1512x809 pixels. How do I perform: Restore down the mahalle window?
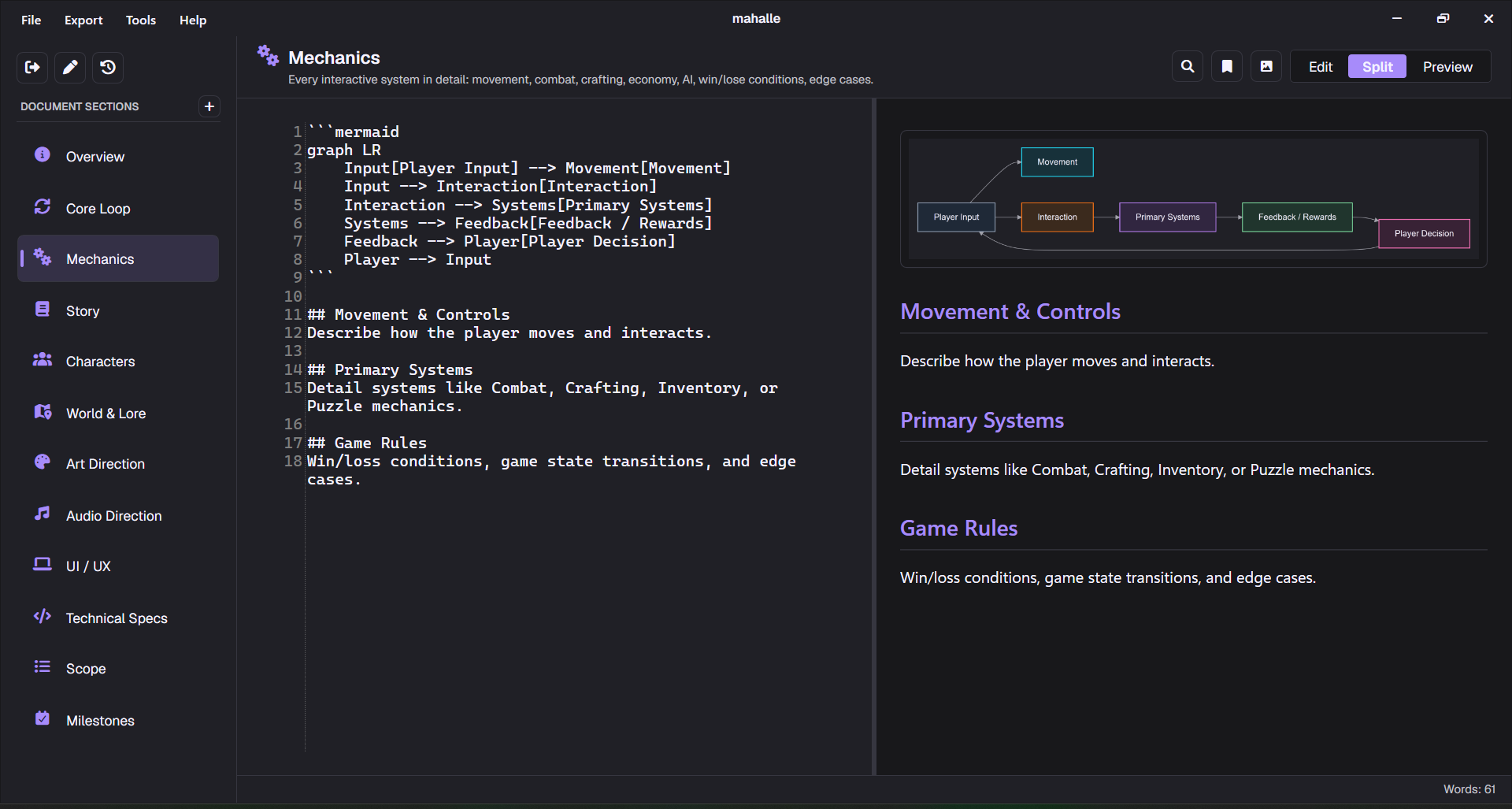[x=1443, y=19]
